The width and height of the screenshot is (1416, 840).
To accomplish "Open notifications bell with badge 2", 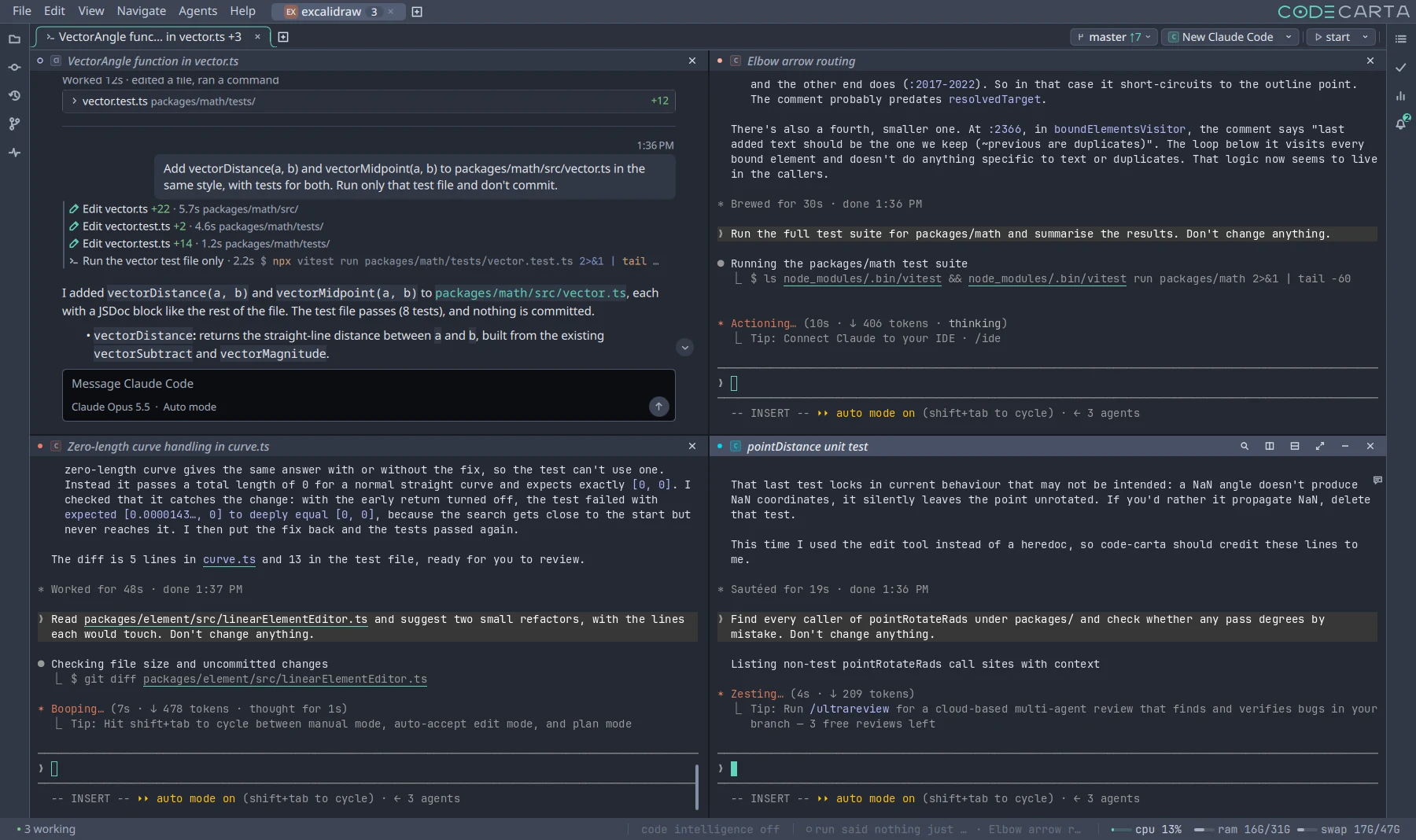I will (1401, 123).
